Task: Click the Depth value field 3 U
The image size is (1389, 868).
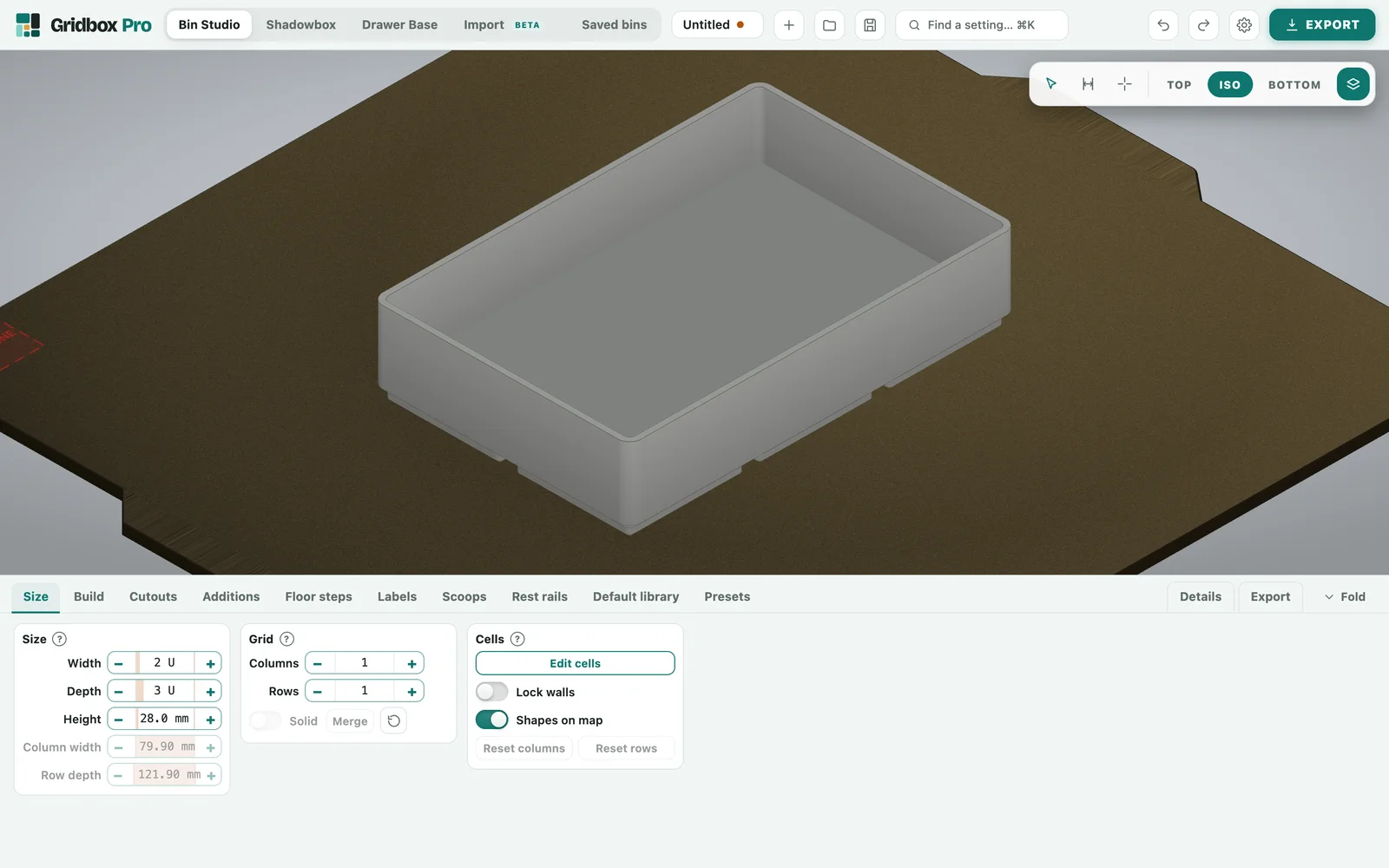Action: pyautogui.click(x=165, y=691)
